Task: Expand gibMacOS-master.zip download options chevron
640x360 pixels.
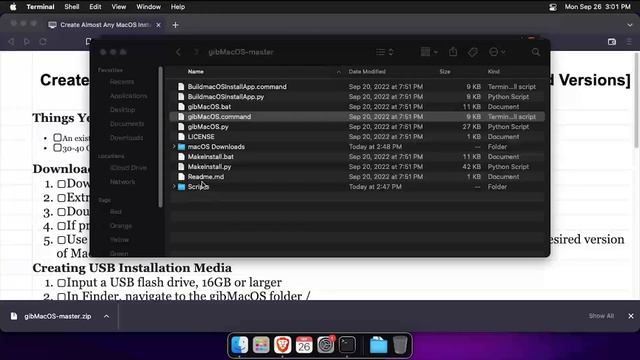Action: [107, 316]
